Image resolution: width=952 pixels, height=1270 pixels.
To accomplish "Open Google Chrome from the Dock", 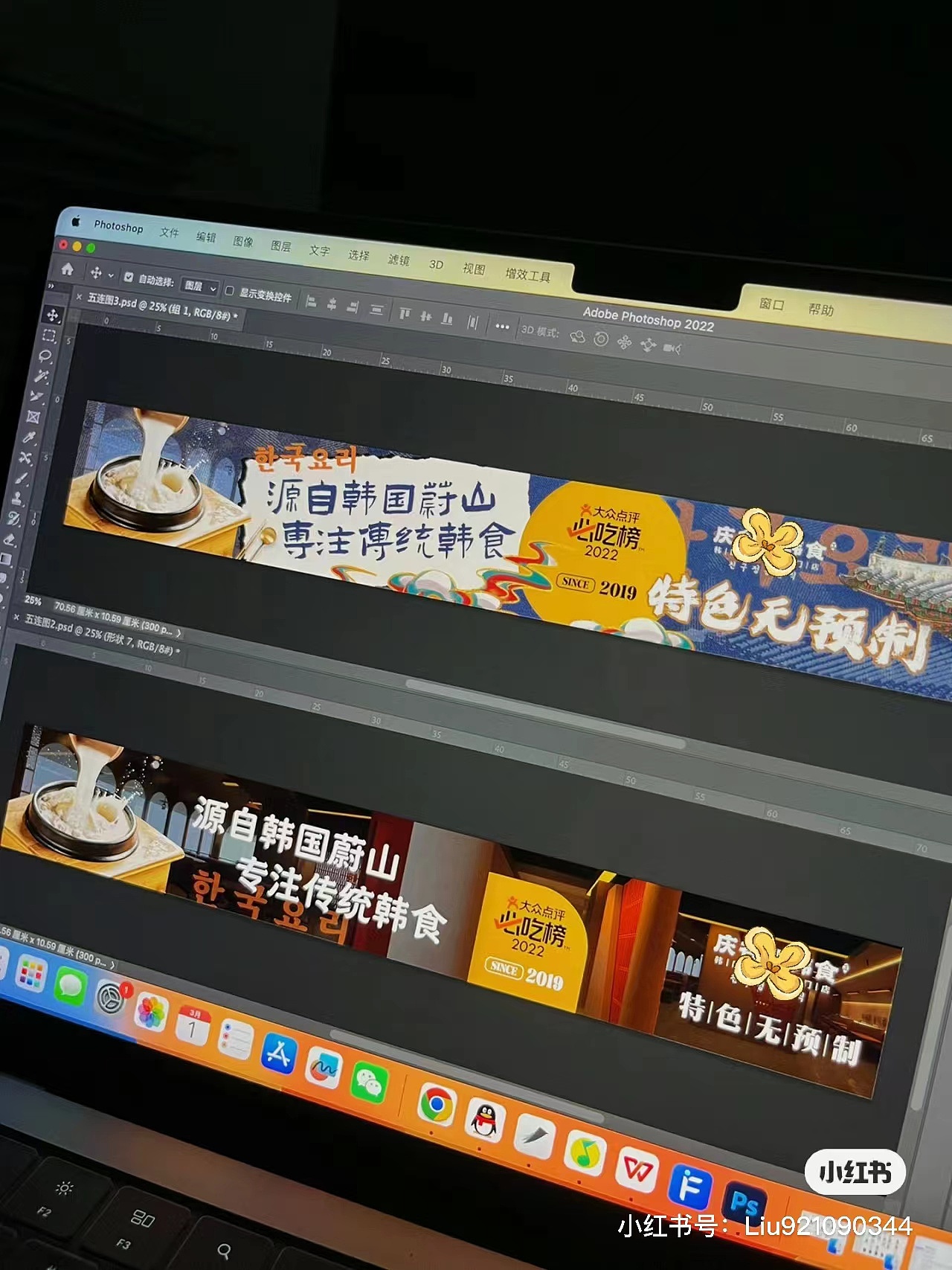I will 437,1104.
